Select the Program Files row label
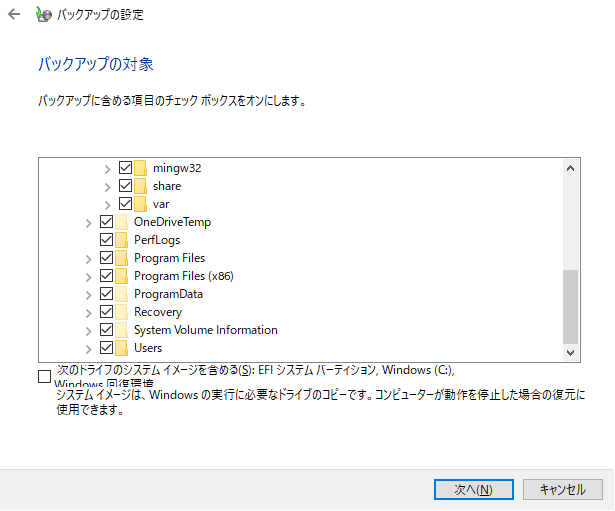 pyautogui.click(x=169, y=258)
